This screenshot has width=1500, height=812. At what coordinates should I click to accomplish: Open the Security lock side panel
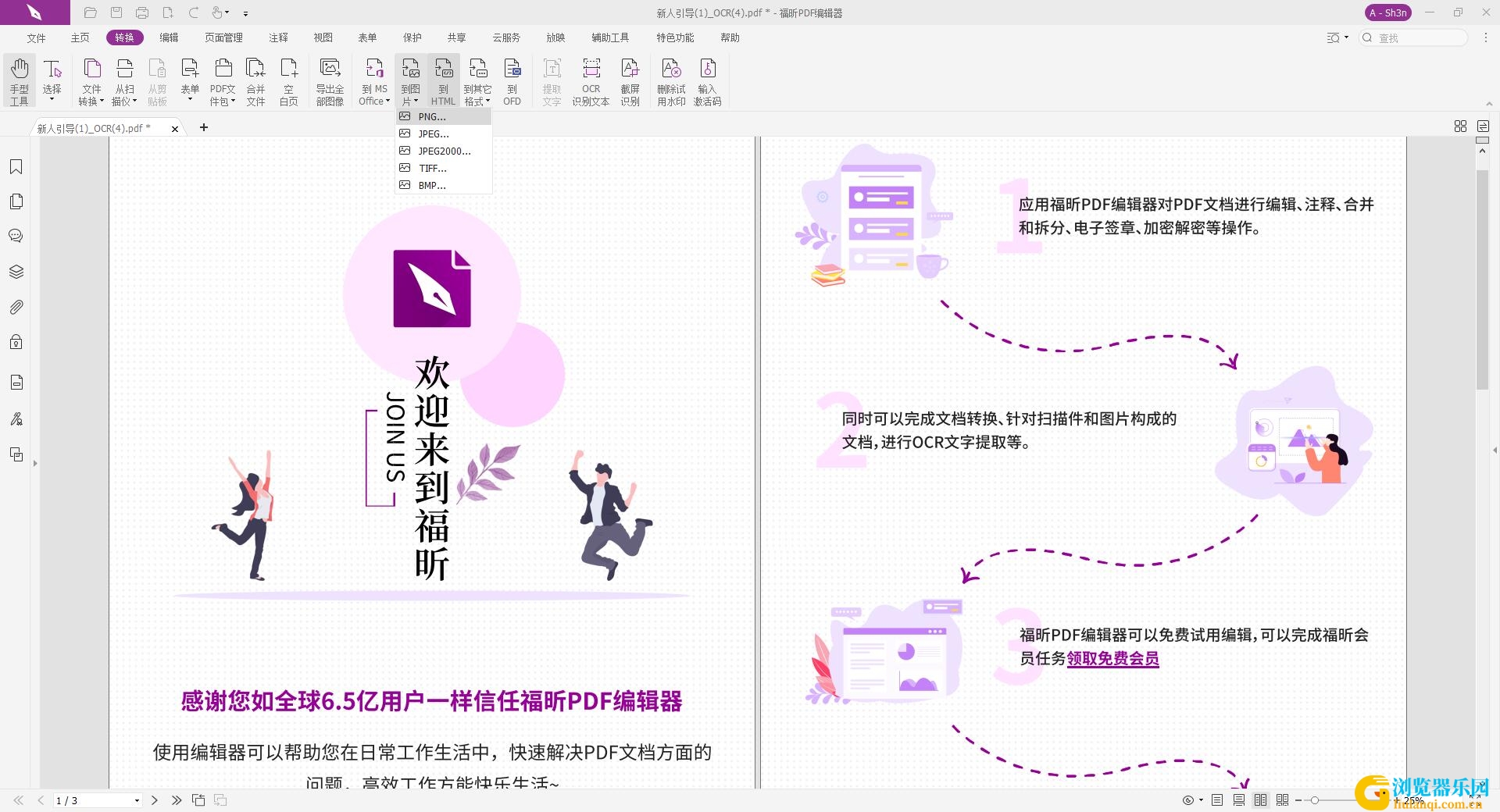[16, 342]
